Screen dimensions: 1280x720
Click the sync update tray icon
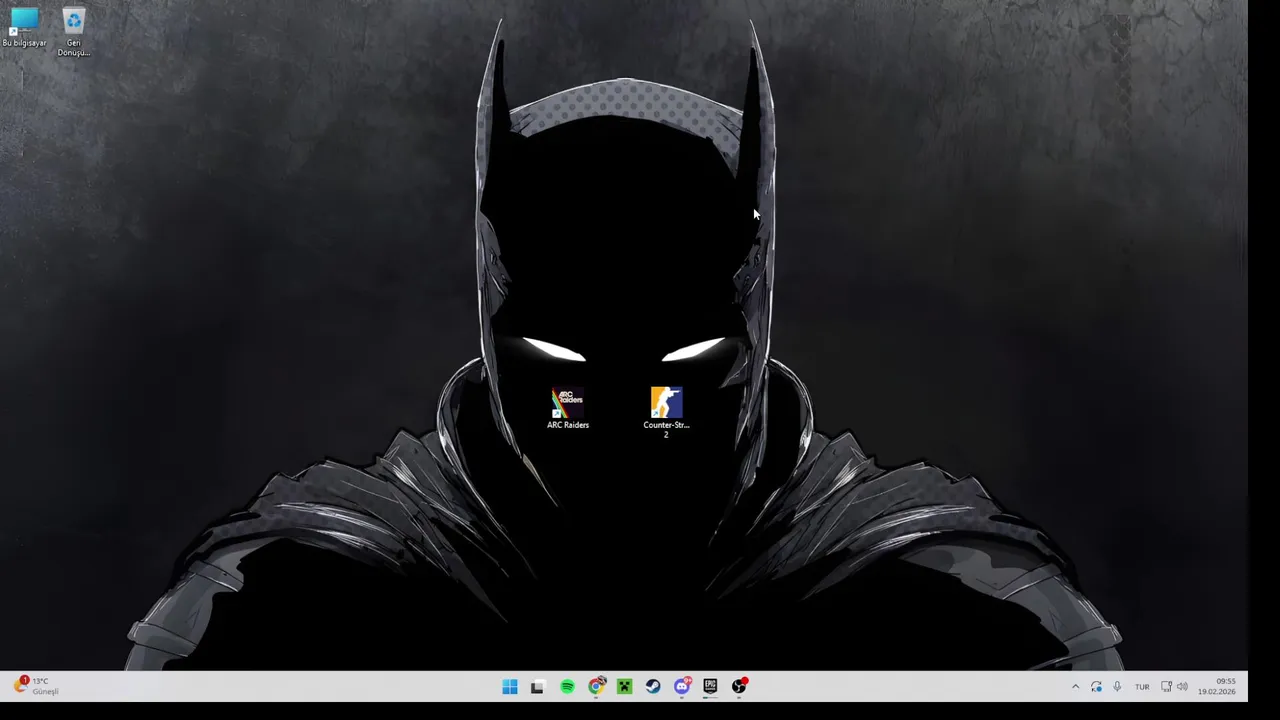[1096, 687]
